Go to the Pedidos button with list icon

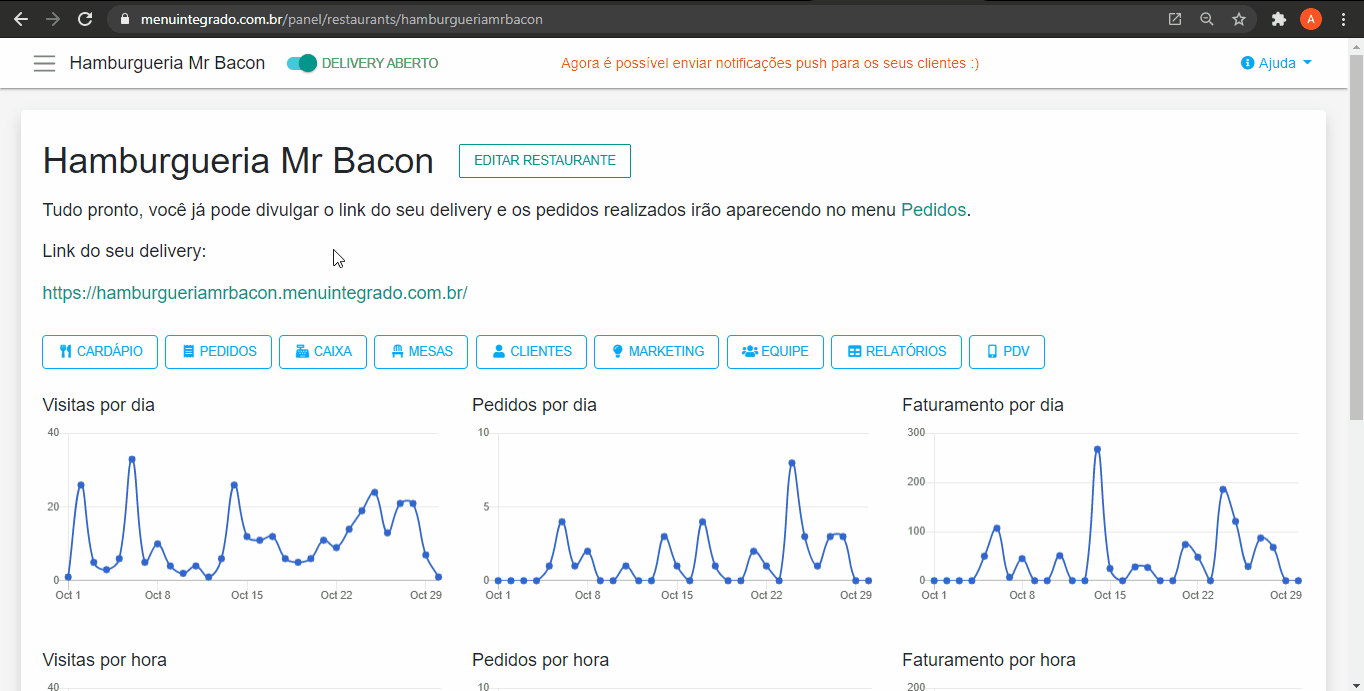218,352
